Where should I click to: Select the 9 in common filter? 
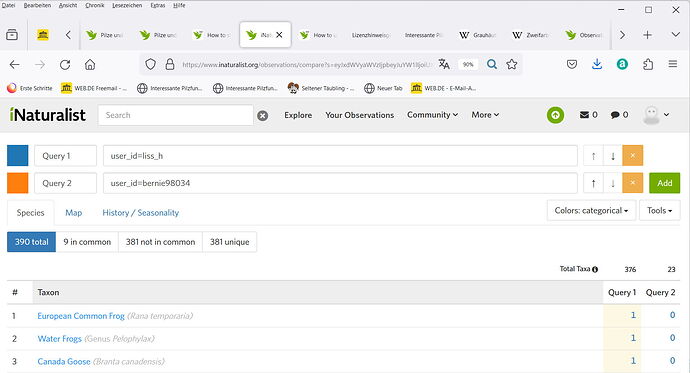[x=87, y=242]
